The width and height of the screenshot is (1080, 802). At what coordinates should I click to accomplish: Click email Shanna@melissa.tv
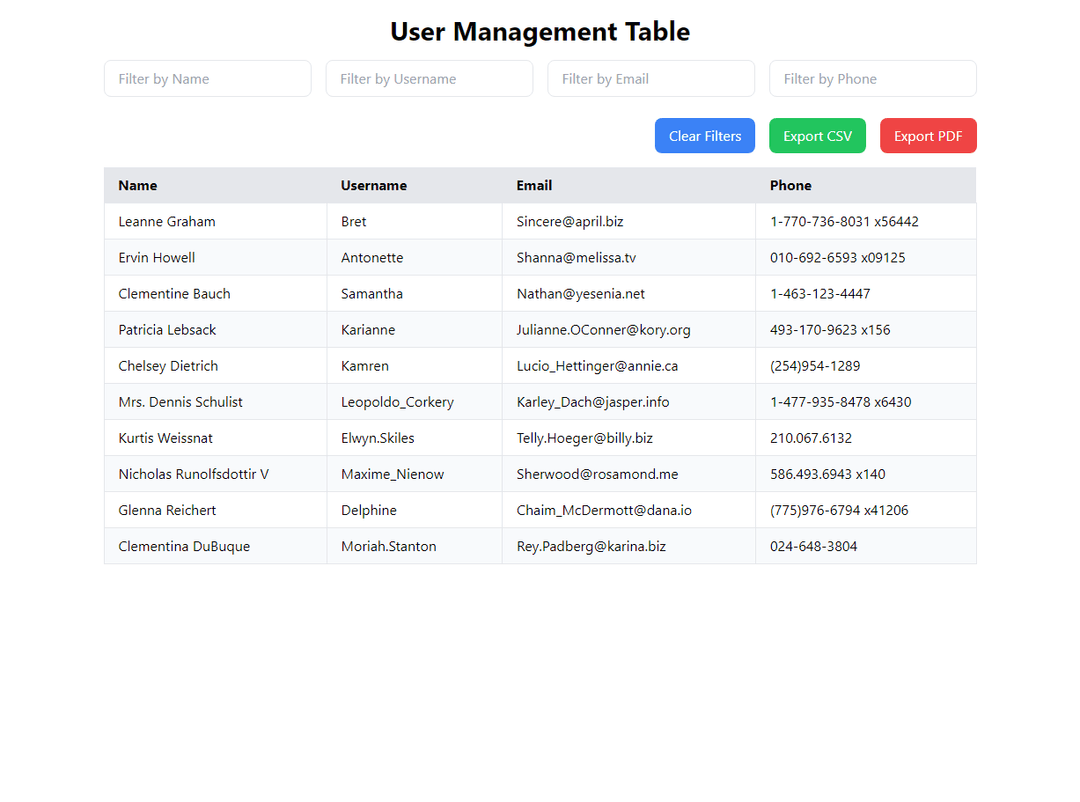tap(576, 258)
